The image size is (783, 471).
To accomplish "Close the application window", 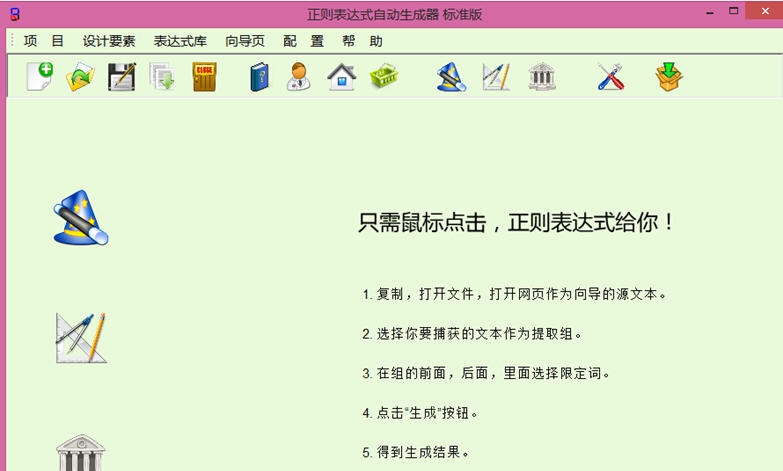I will (x=765, y=11).
